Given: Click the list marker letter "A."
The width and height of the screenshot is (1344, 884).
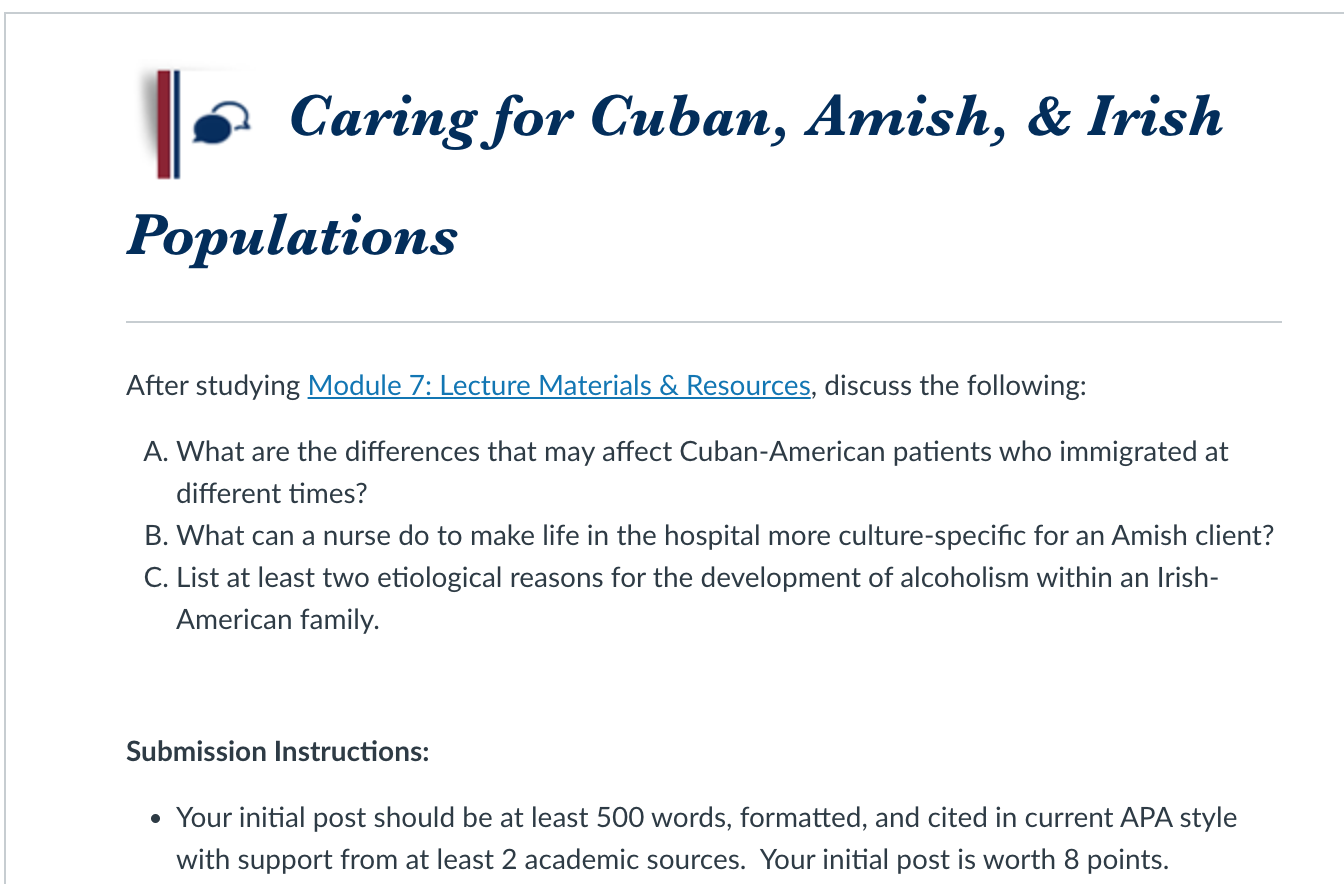Looking at the screenshot, I should click(156, 452).
